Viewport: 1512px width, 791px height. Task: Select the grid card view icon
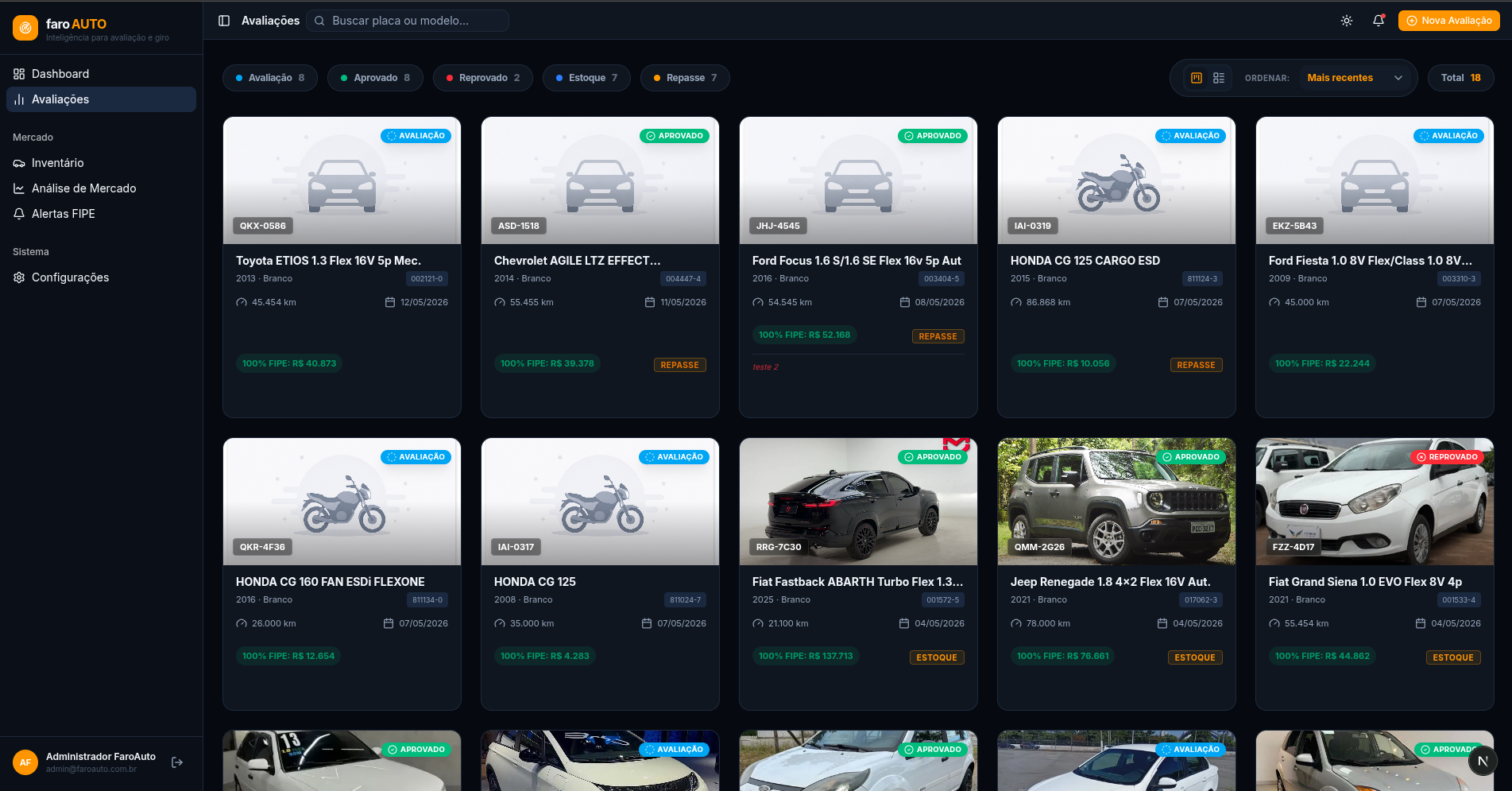pyautogui.click(x=1197, y=78)
